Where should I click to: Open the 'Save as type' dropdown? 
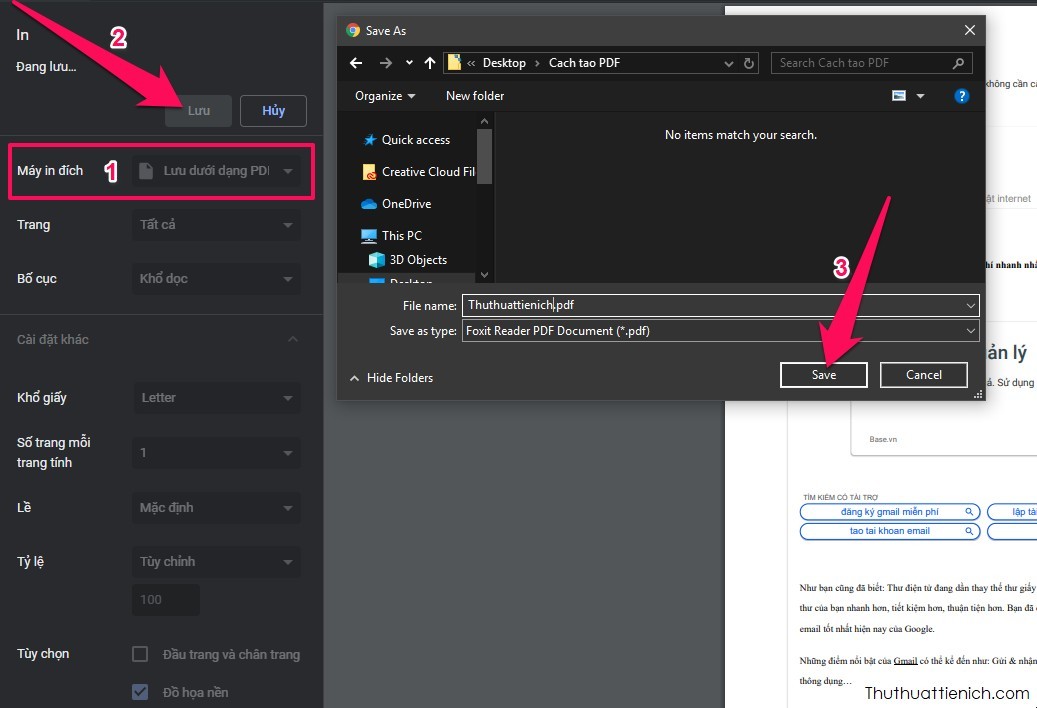720,330
